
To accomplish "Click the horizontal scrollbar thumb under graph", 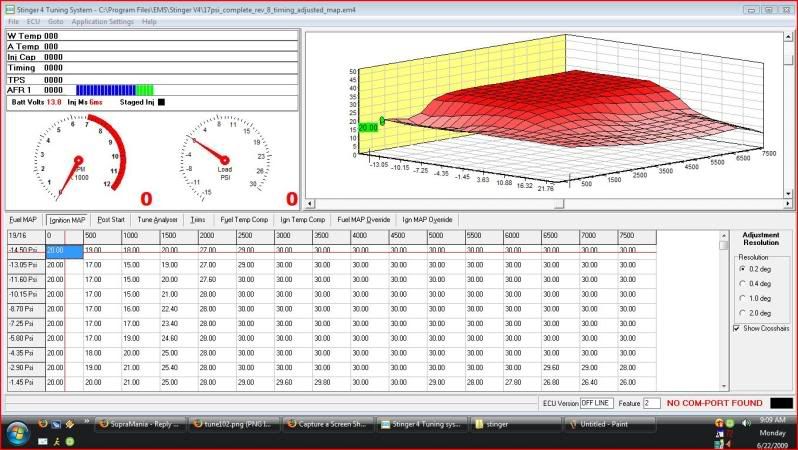I will [x=559, y=204].
